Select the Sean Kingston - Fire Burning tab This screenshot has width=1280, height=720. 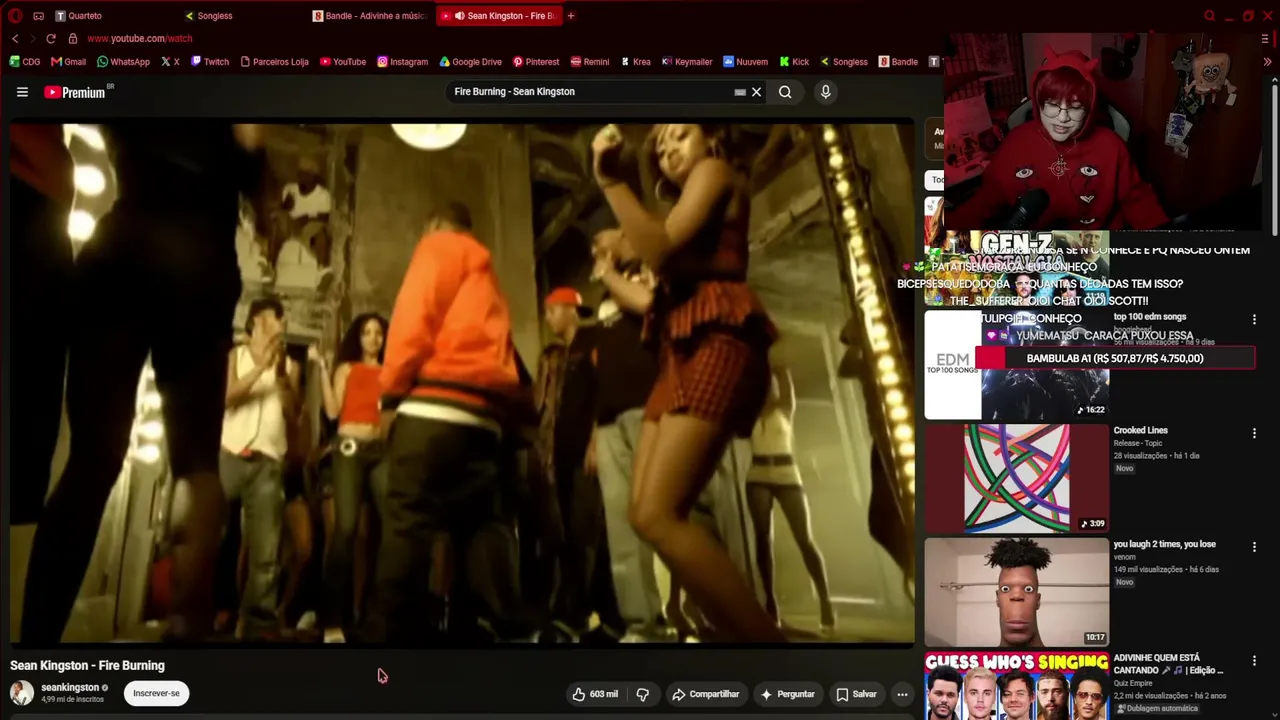click(x=499, y=16)
